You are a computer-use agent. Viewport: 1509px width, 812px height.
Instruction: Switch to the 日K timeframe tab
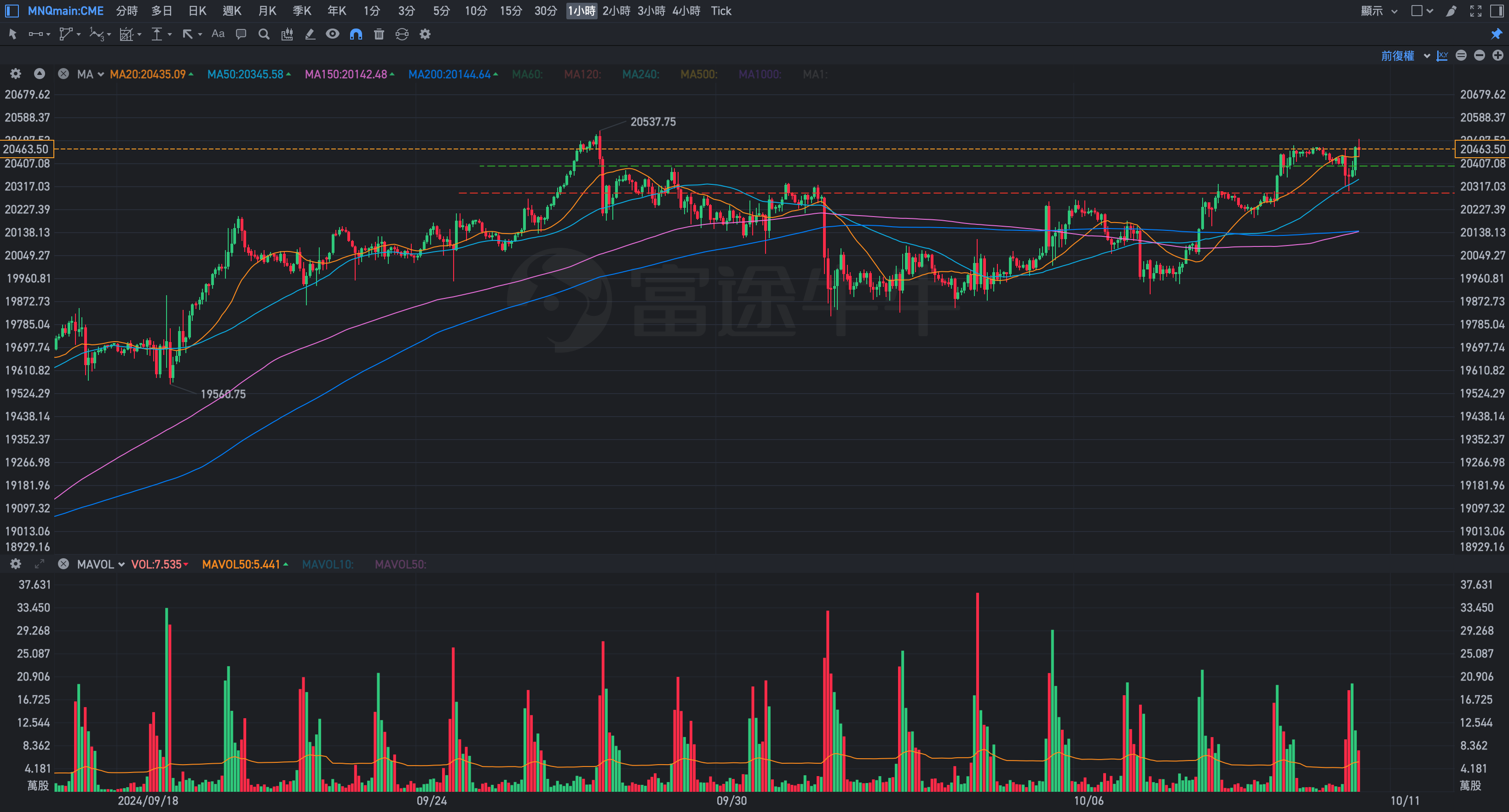point(197,11)
